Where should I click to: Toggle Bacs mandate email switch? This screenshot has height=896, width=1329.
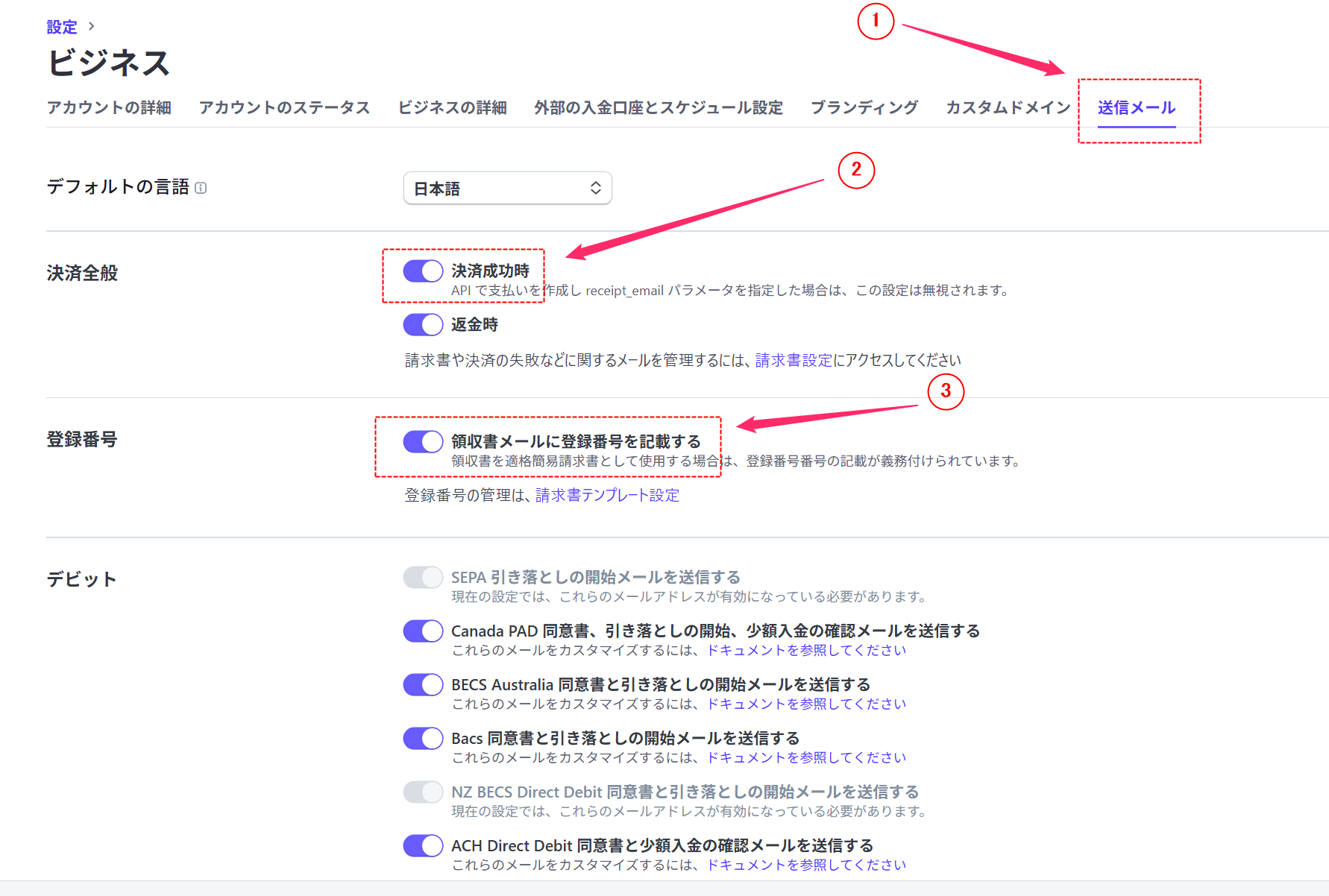point(423,739)
